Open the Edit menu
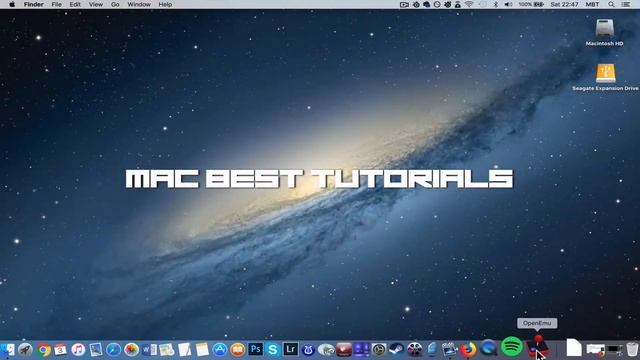The image size is (640, 360). click(x=75, y=4)
